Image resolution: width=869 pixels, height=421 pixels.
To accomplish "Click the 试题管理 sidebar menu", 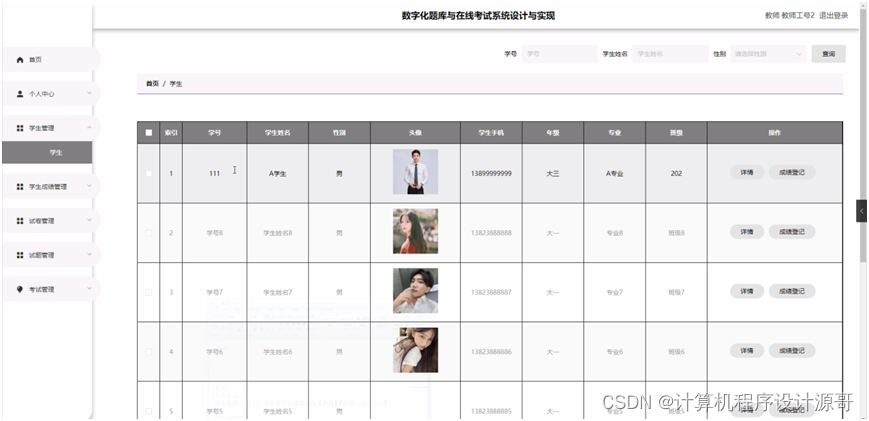I will (51, 255).
